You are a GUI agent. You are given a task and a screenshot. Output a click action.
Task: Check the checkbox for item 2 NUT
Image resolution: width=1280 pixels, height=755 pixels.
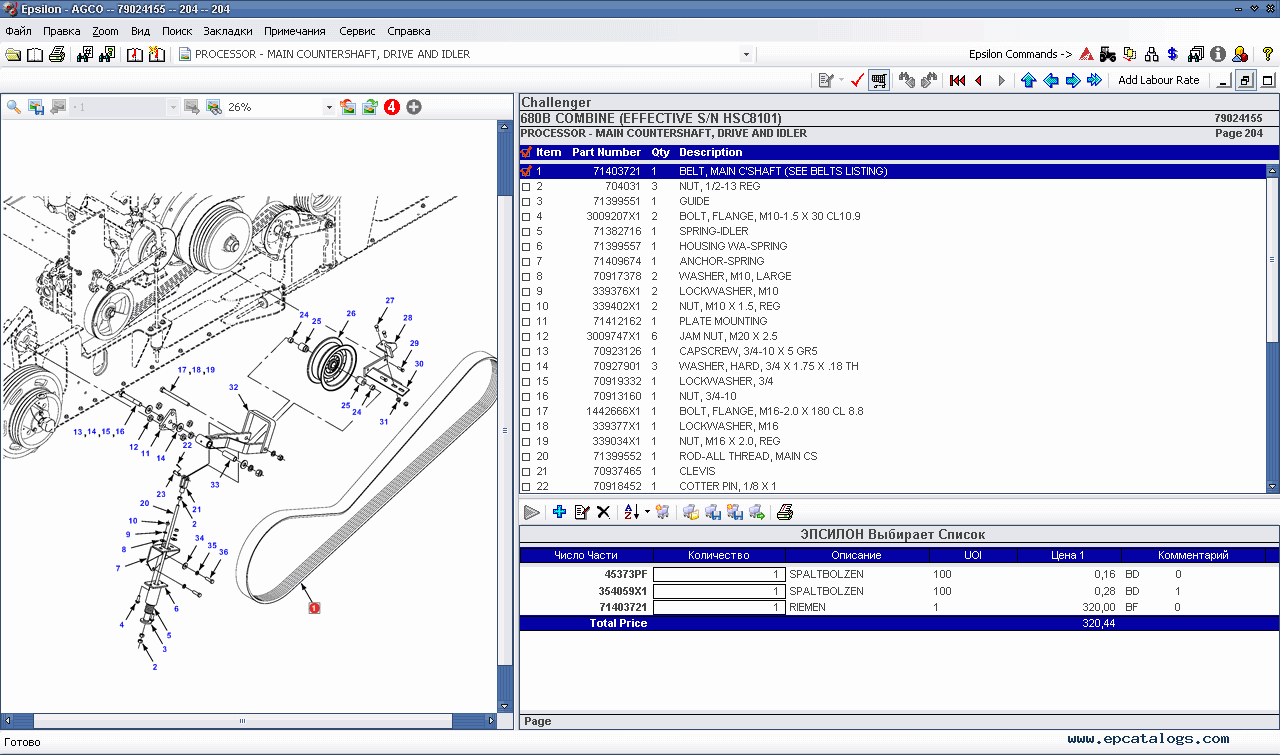click(x=526, y=186)
